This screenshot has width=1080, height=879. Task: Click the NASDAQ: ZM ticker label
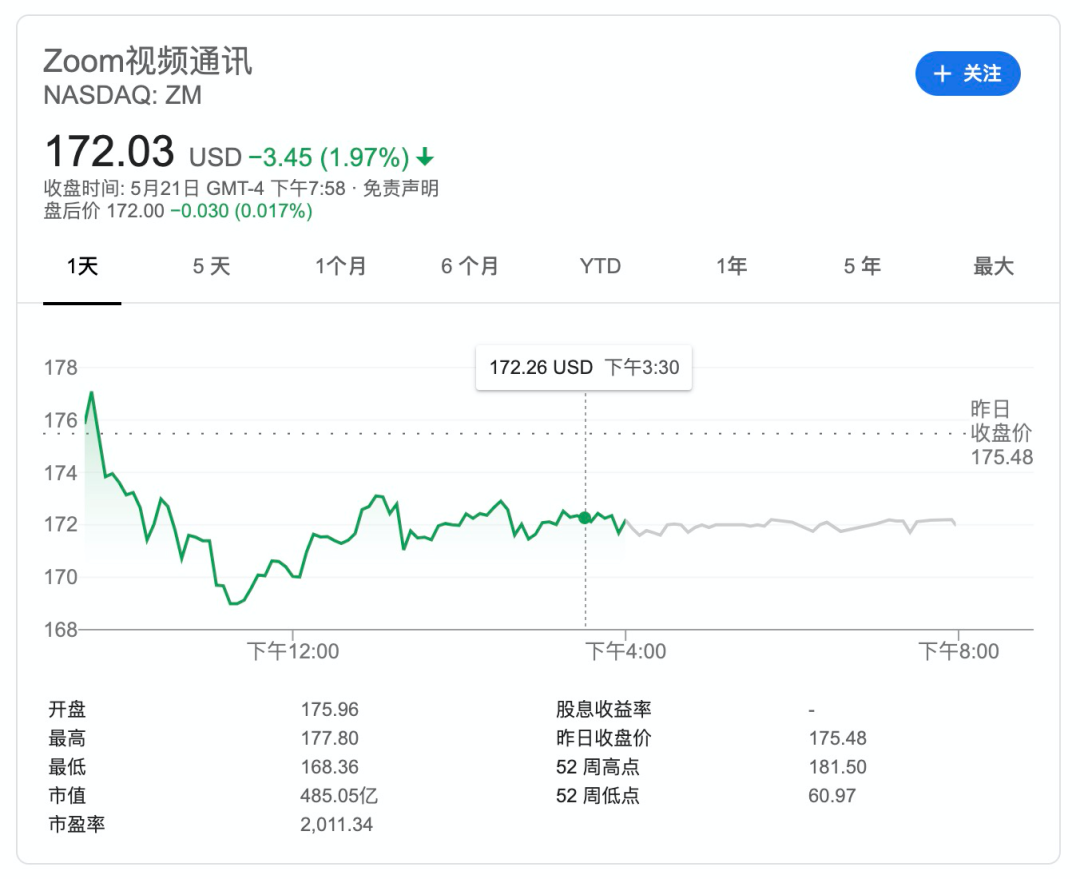click(123, 95)
